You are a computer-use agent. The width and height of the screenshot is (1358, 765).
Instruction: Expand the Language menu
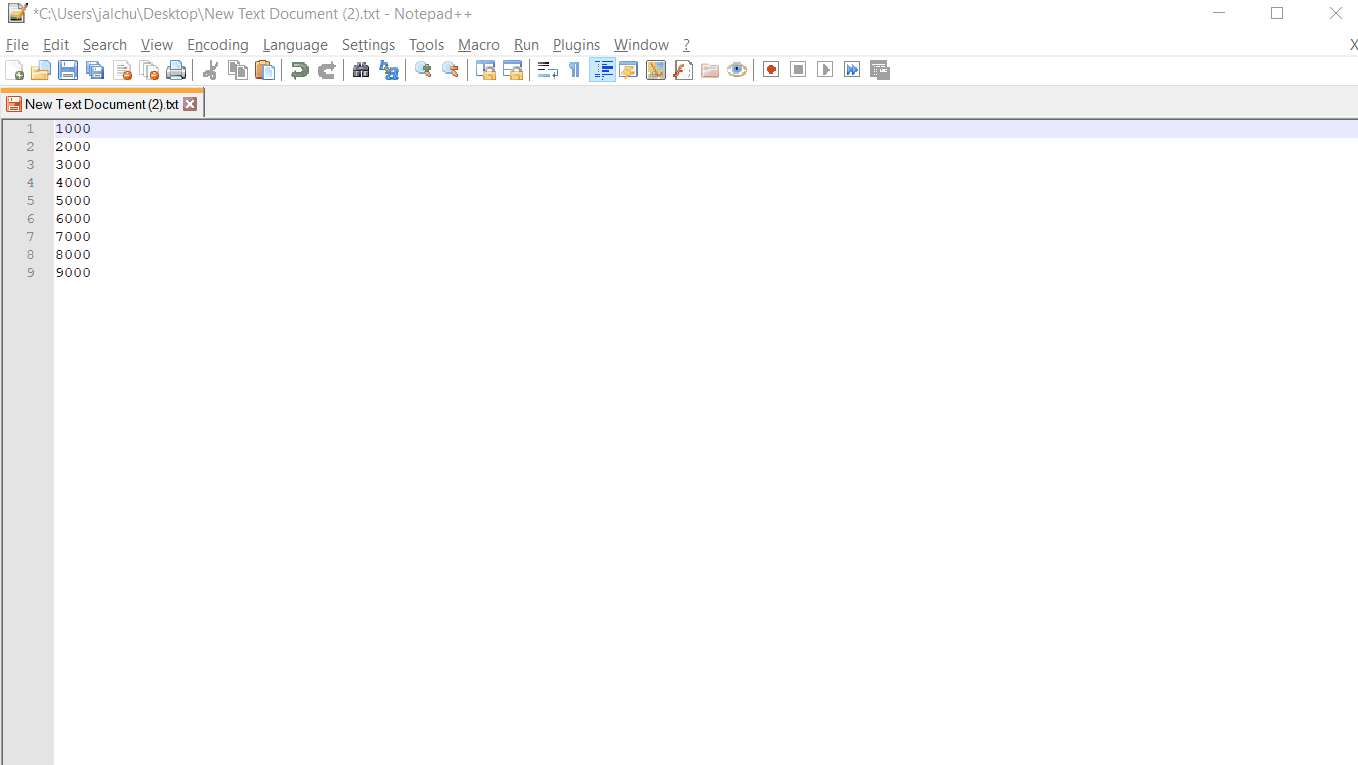click(295, 45)
